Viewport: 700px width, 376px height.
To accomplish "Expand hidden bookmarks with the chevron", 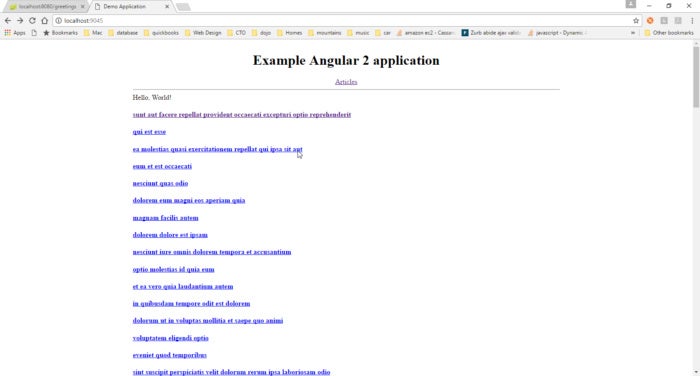I will [x=633, y=33].
